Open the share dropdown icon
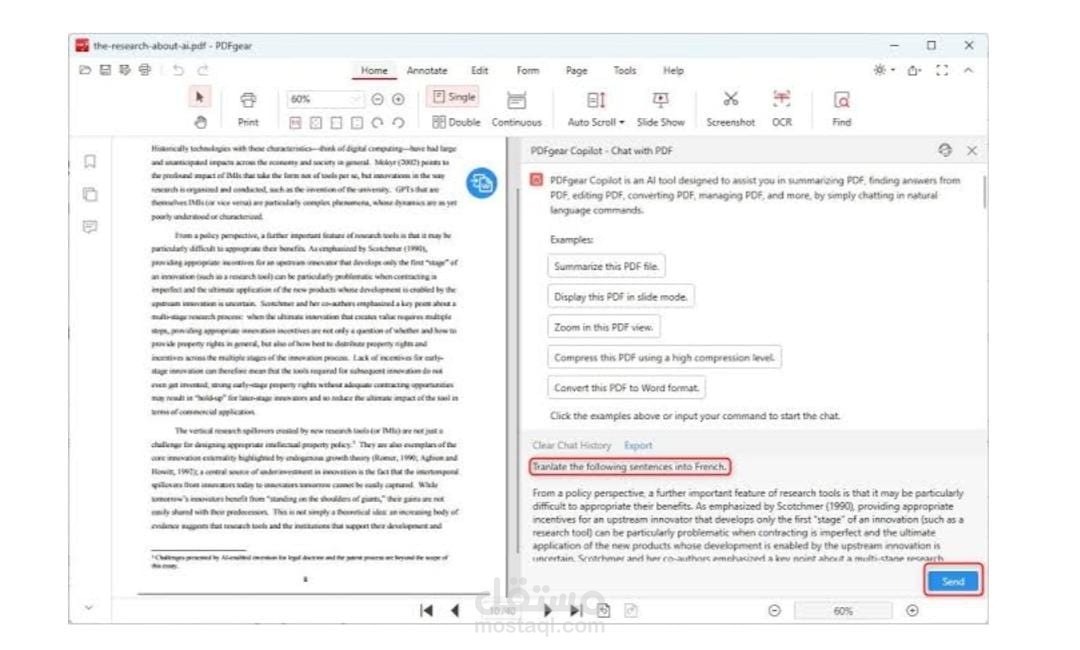The width and height of the screenshot is (1080, 650). point(914,70)
